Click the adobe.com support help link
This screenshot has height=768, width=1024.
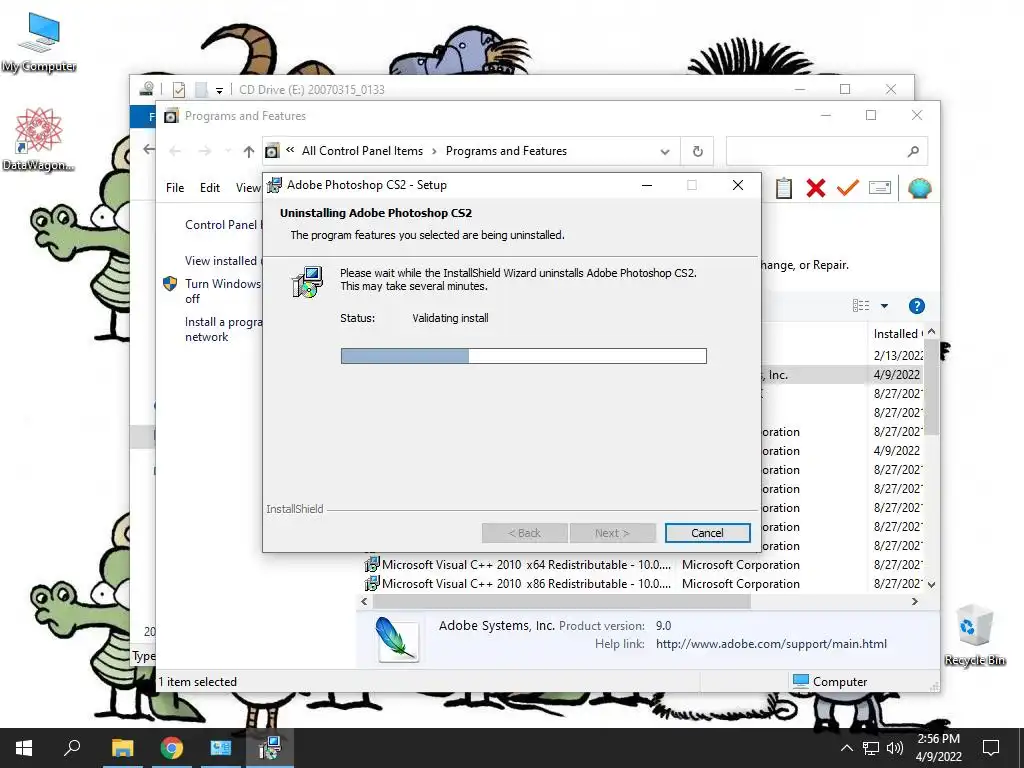(x=771, y=644)
